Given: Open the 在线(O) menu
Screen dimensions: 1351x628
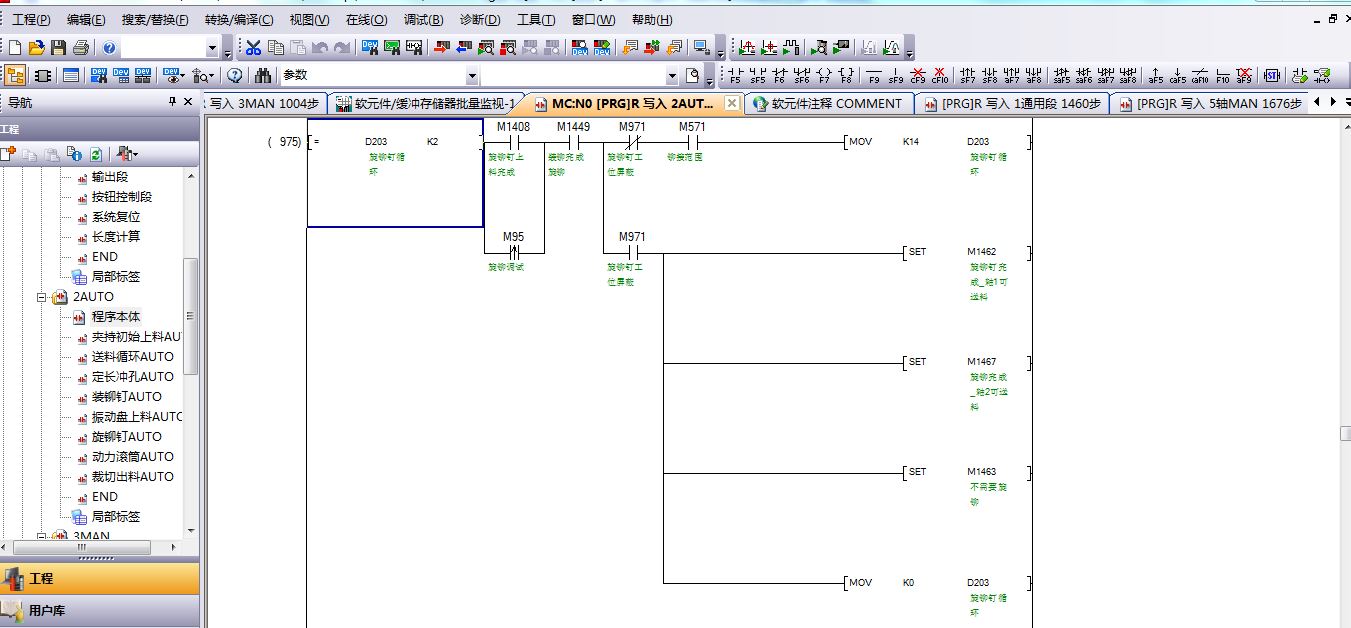Looking at the screenshot, I should point(365,19).
